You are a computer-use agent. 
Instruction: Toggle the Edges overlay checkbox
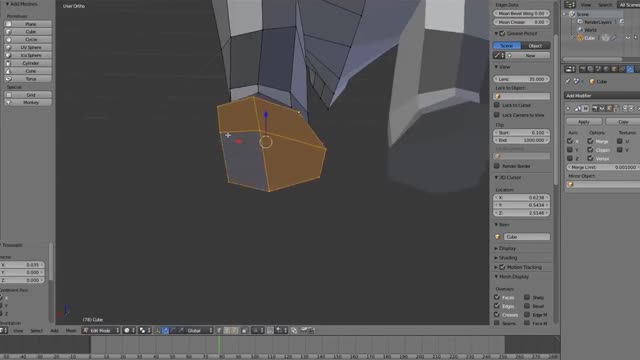(497, 306)
